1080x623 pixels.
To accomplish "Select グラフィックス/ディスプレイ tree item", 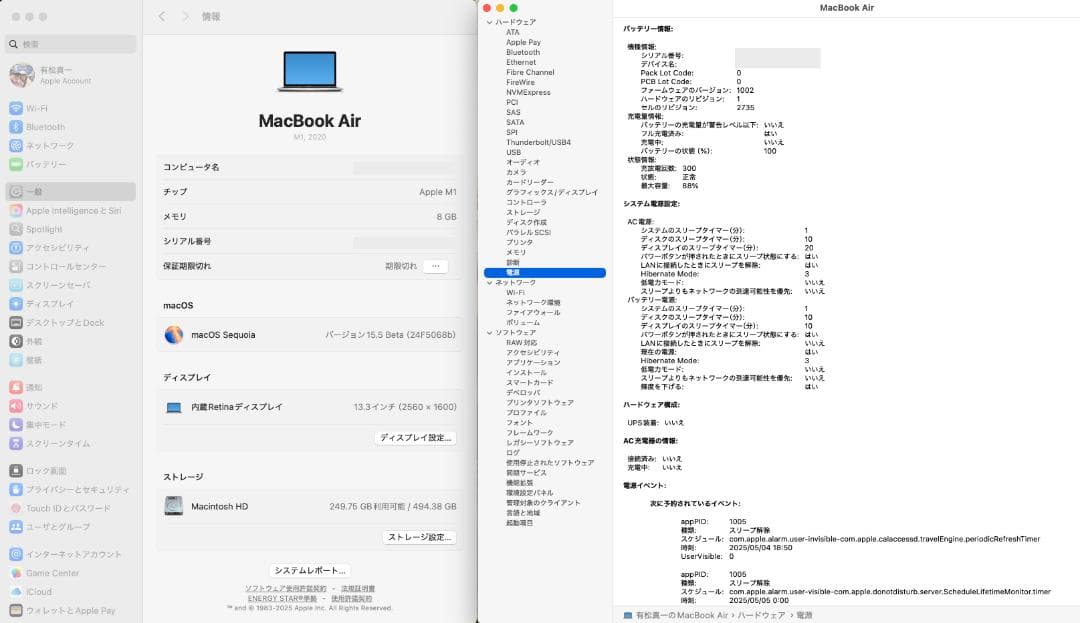I will pos(552,192).
